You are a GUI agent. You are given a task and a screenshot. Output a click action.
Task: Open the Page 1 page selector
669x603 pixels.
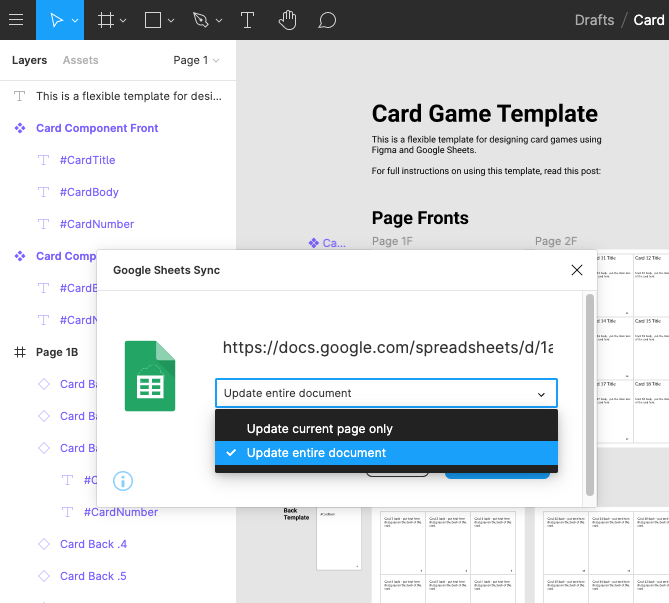pyautogui.click(x=196, y=60)
